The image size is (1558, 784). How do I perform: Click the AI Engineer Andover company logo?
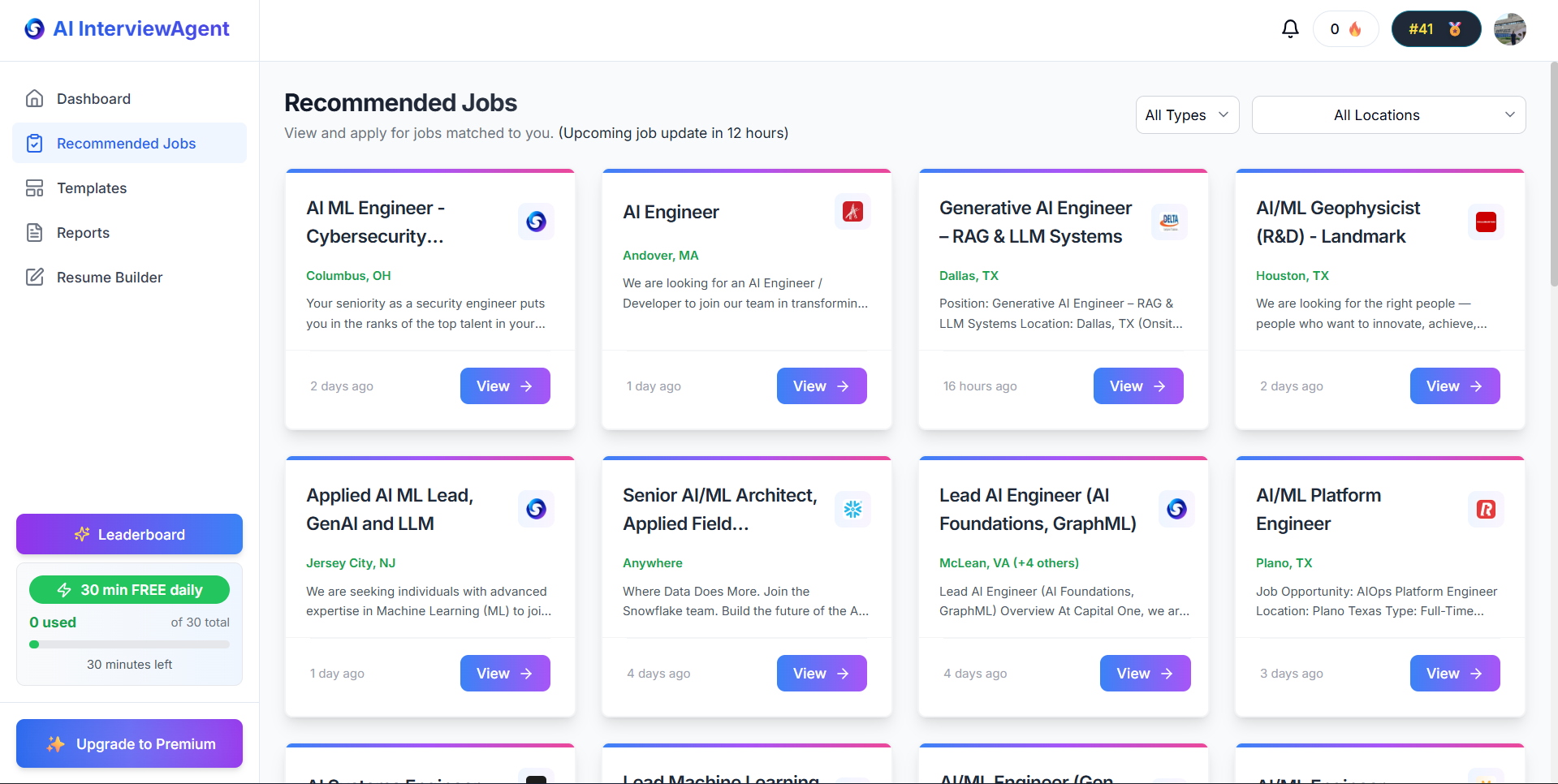[x=852, y=212]
